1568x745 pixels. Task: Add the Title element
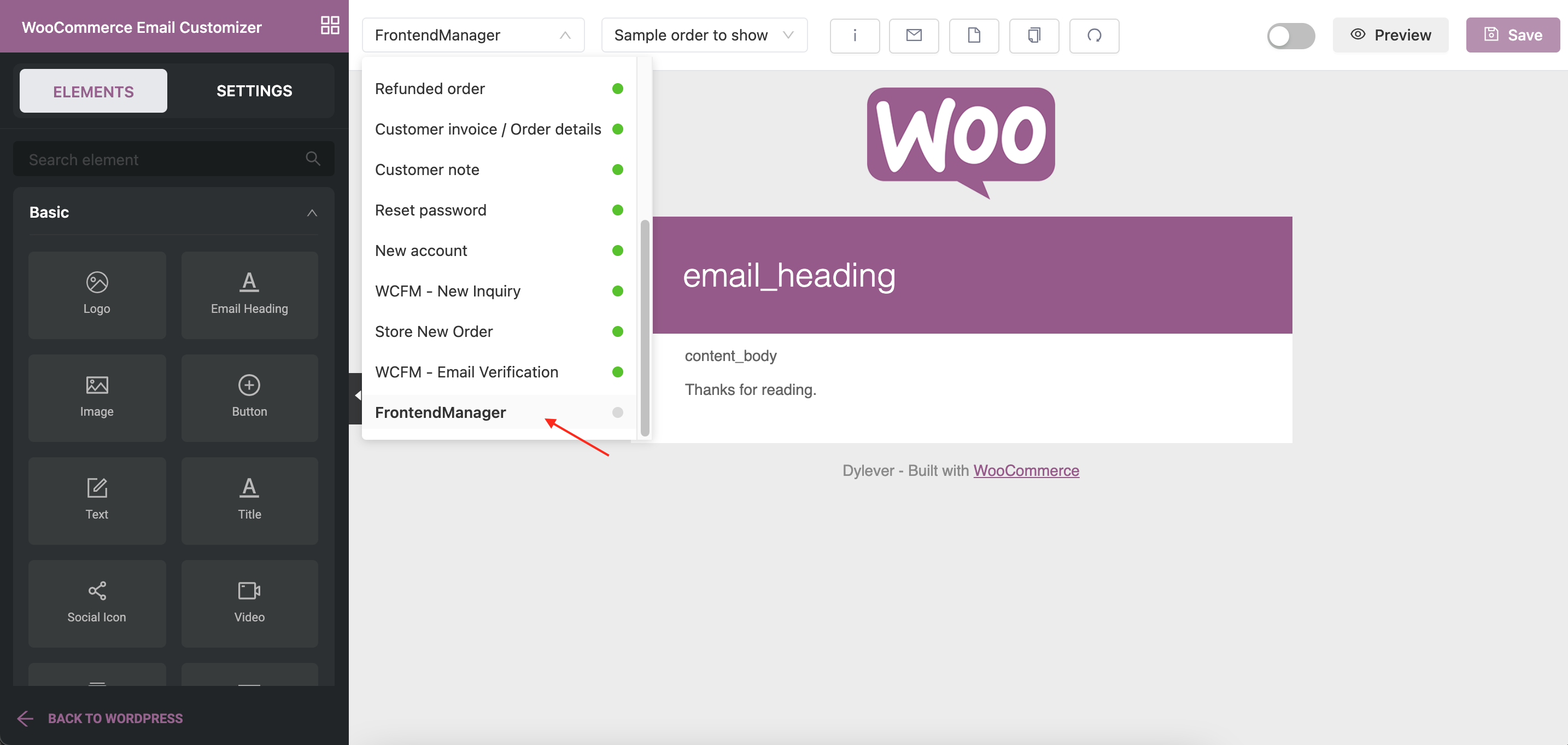pyautogui.click(x=249, y=500)
